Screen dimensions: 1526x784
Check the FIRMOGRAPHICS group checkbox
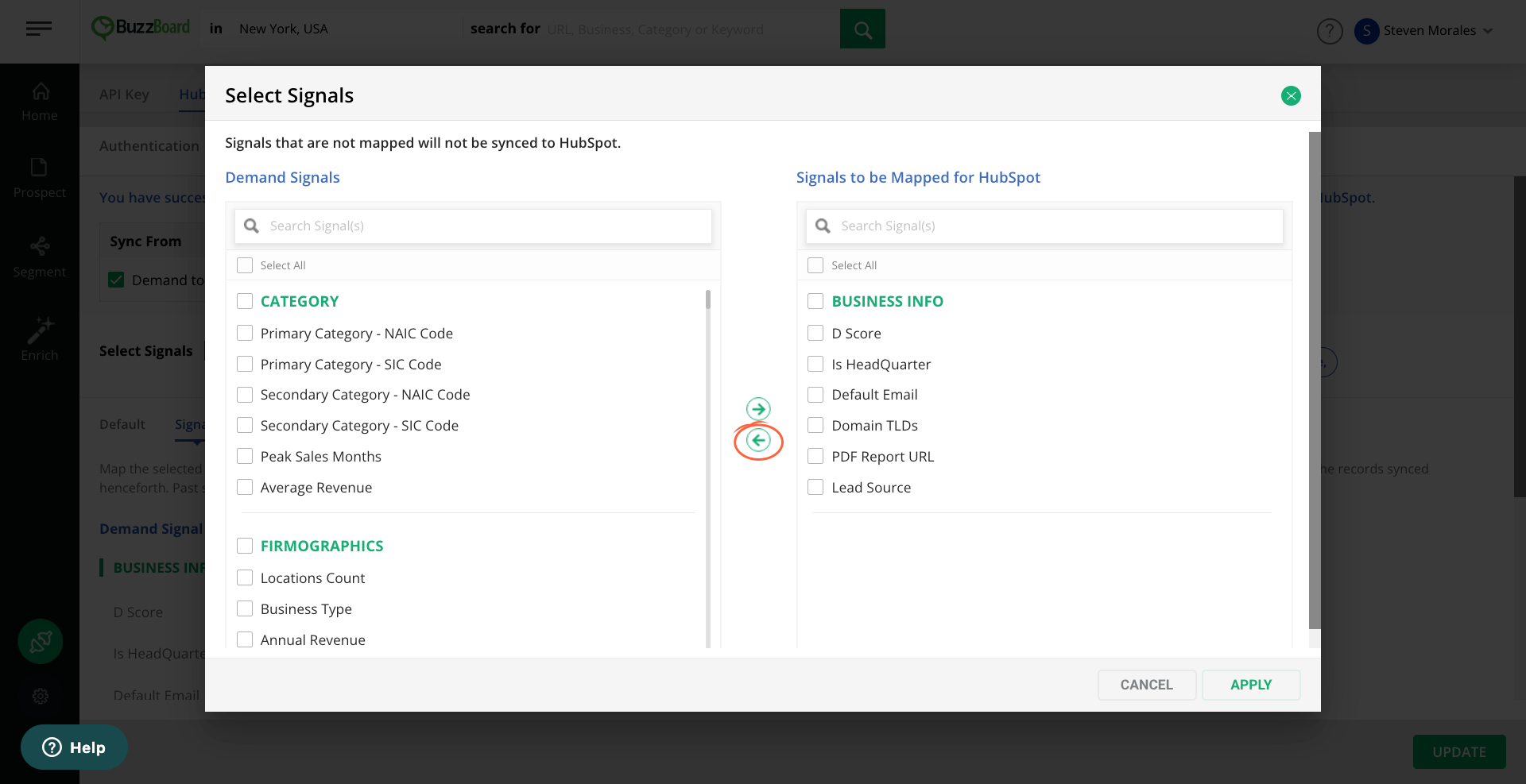(245, 546)
